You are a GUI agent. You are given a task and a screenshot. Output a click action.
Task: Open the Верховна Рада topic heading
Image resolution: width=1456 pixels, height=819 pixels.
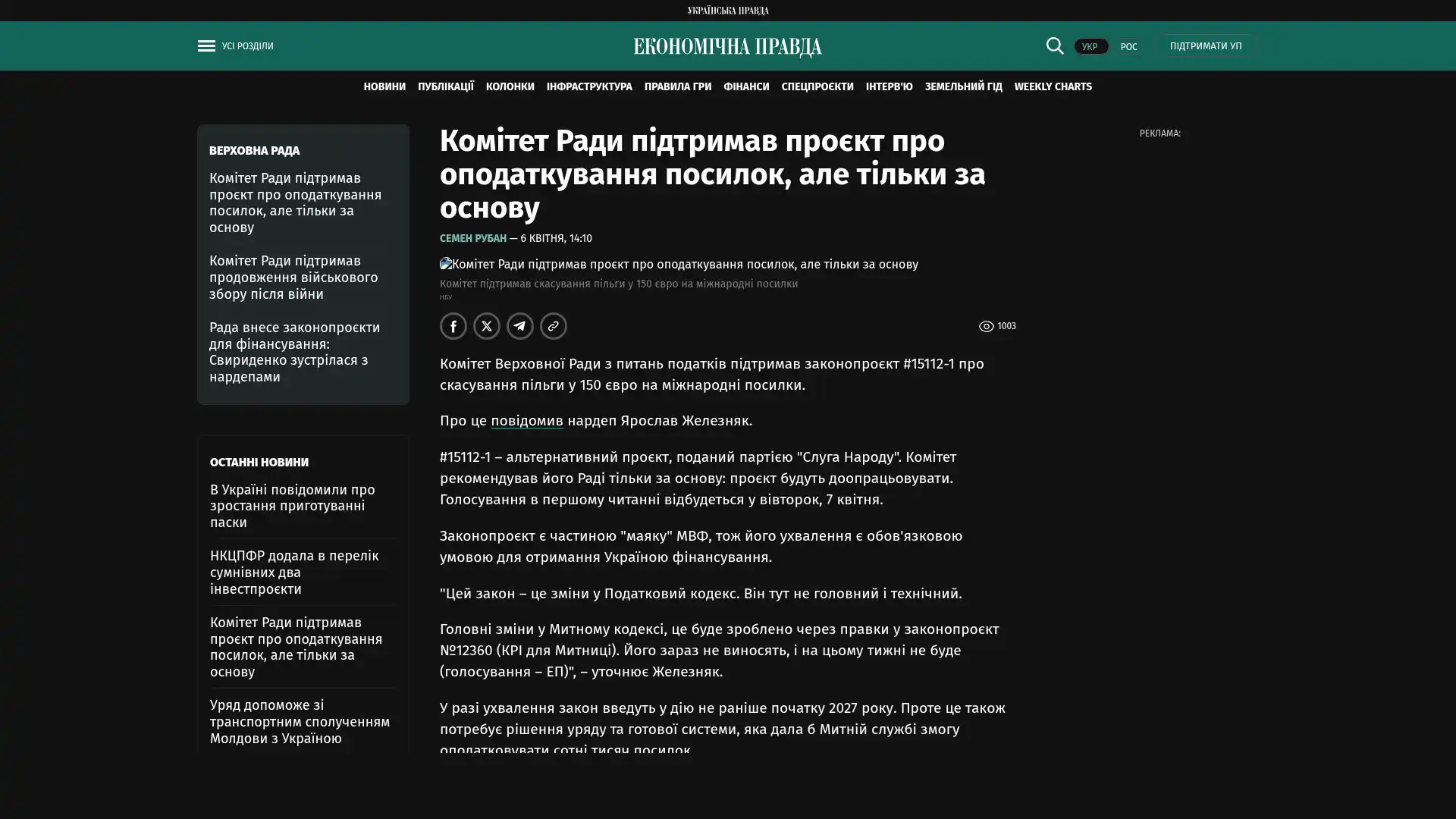254,150
